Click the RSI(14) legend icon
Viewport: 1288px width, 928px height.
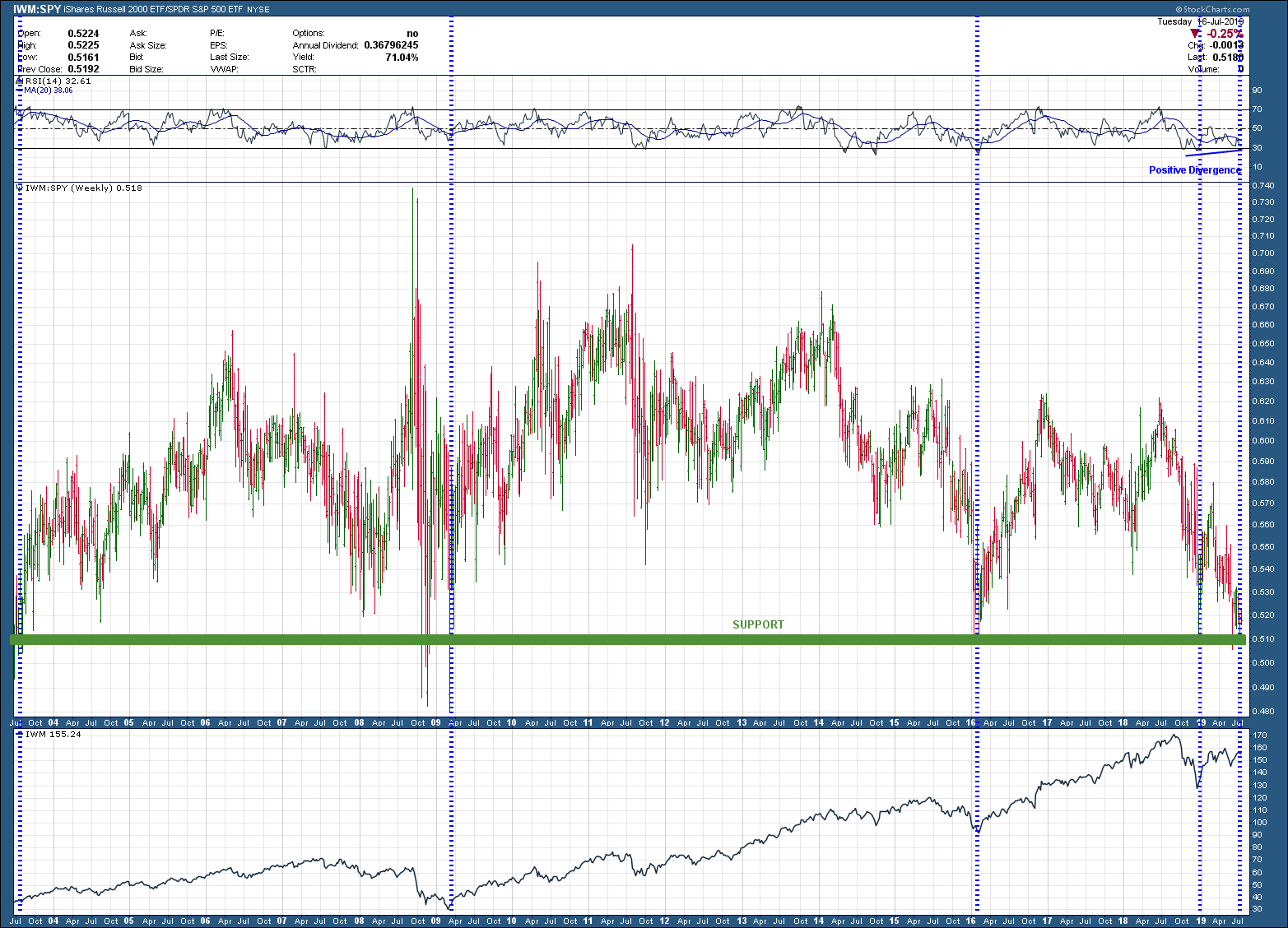click(x=21, y=81)
